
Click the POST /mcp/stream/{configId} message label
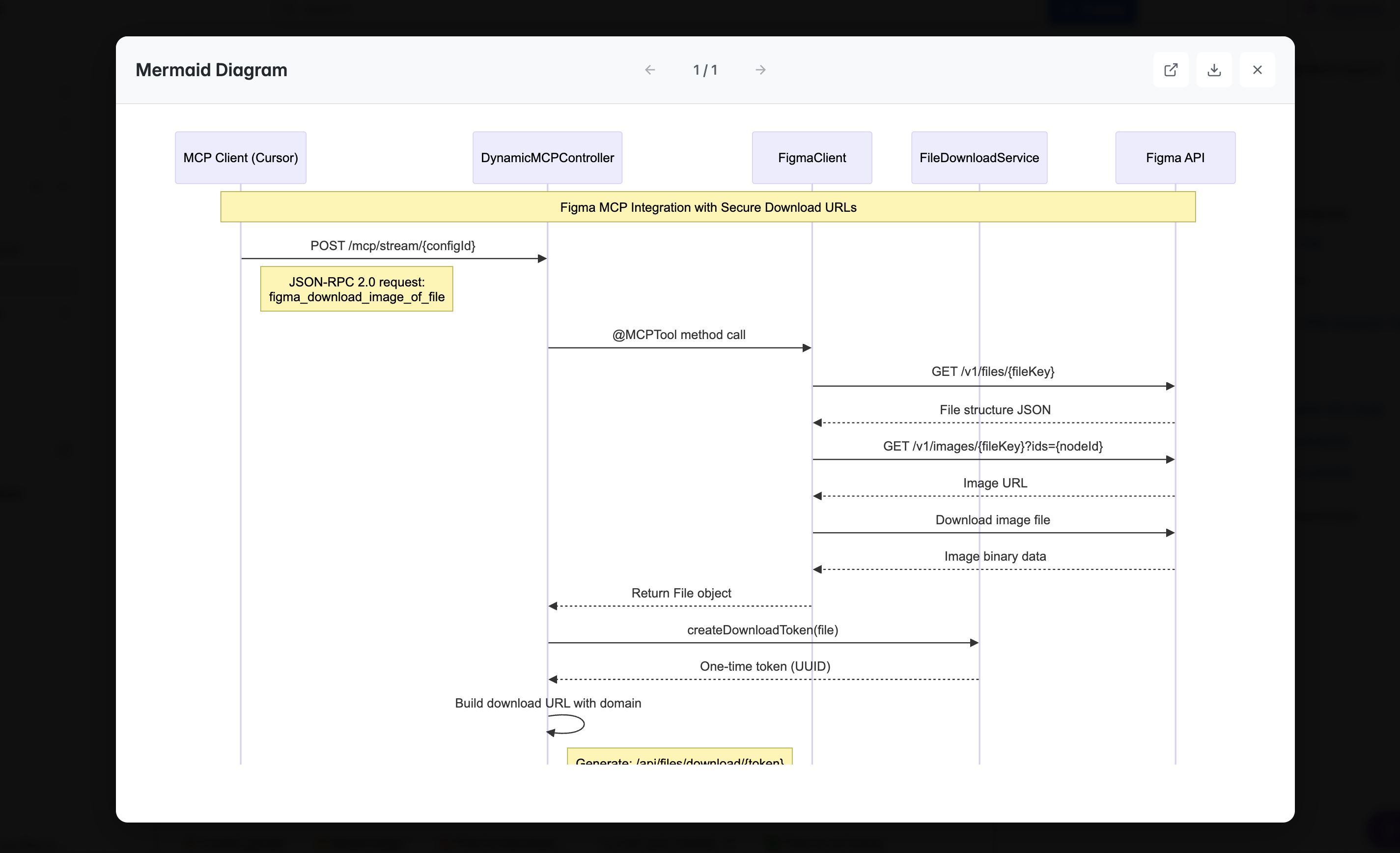(x=392, y=246)
